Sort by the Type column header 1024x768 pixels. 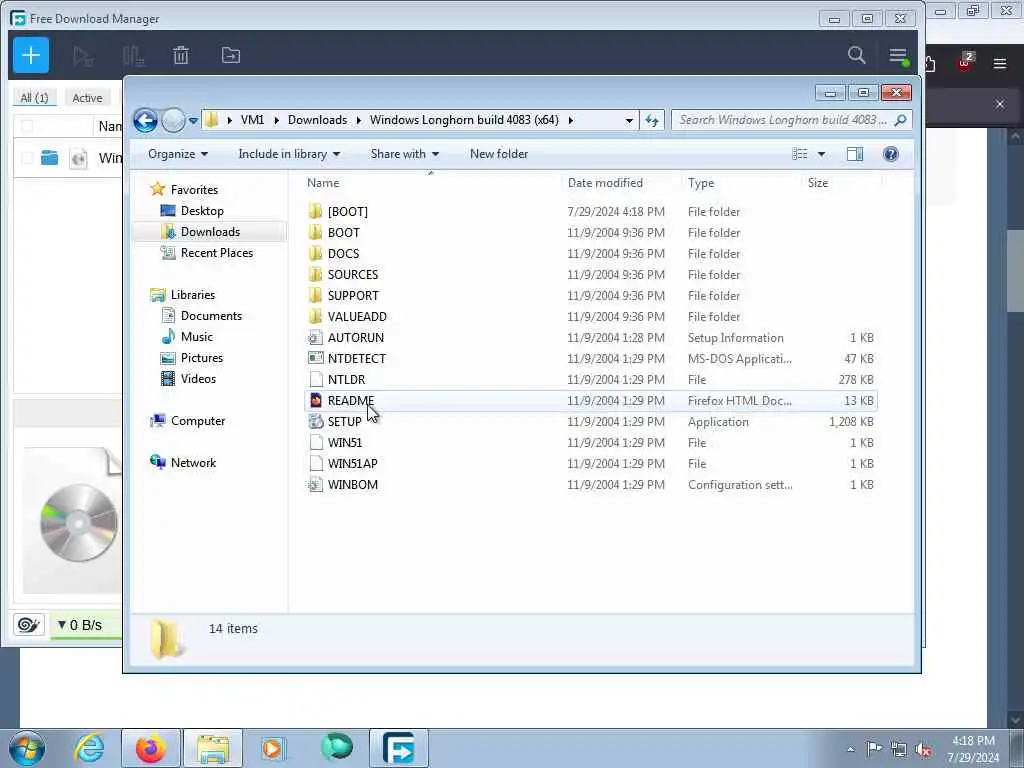(x=701, y=183)
